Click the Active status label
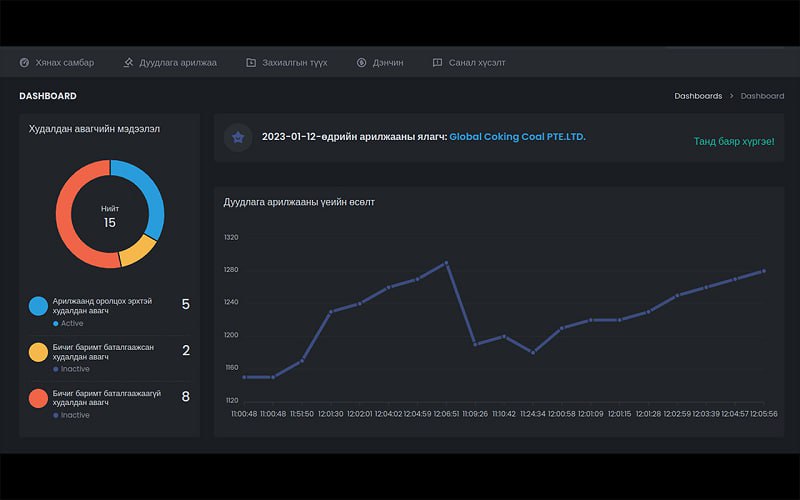Image resolution: width=800 pixels, height=500 pixels. [72, 323]
